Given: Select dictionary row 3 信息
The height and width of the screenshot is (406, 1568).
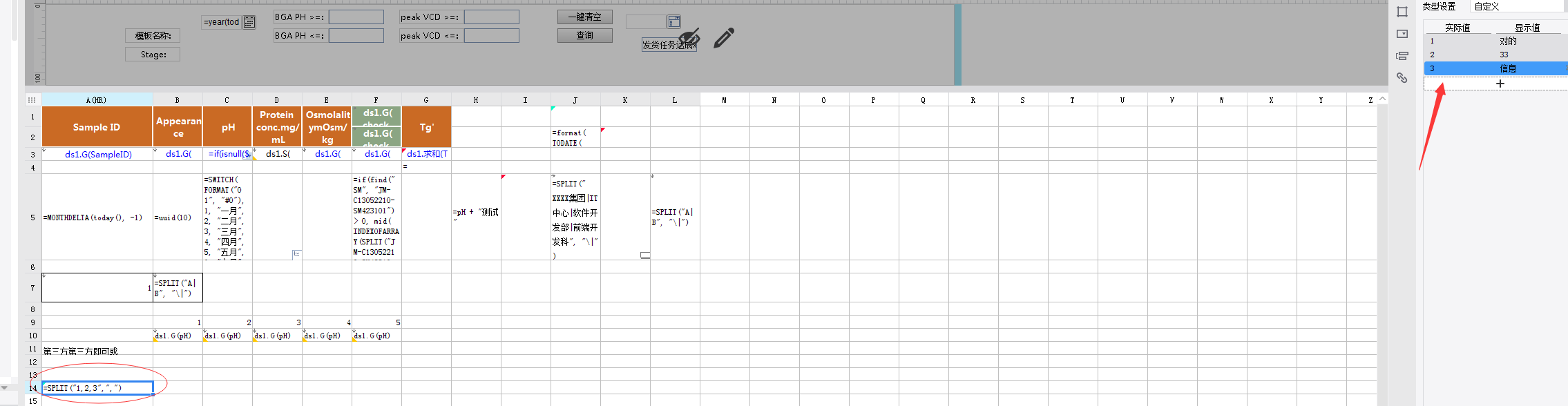Looking at the screenshot, I should point(1495,68).
